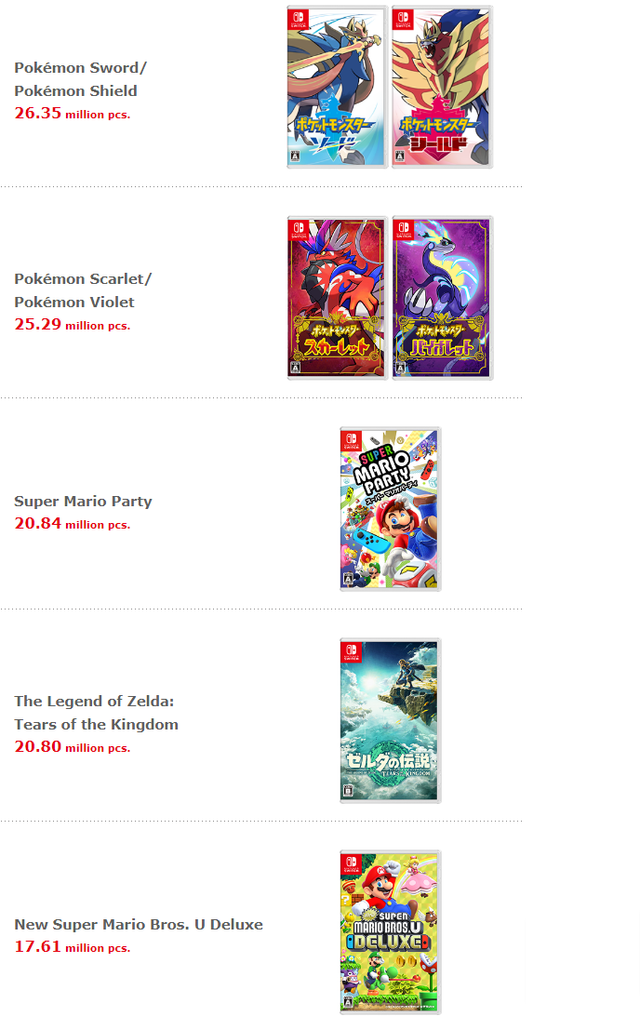The height and width of the screenshot is (1019, 640).
Task: Click the 17.61 million pcs. sales figure
Action: click(72, 947)
